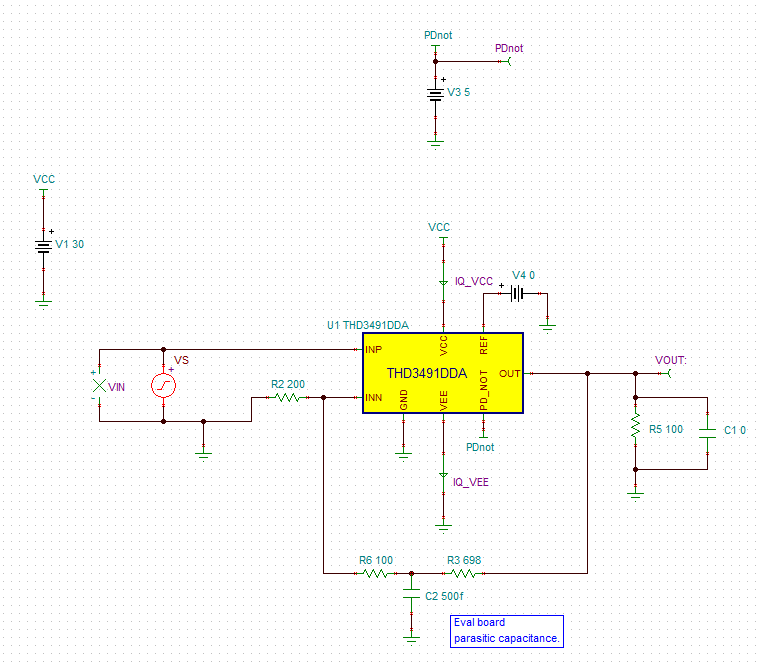Screen dimensions: 757x667
Task: Click the V3 5 label text
Action: click(458, 92)
